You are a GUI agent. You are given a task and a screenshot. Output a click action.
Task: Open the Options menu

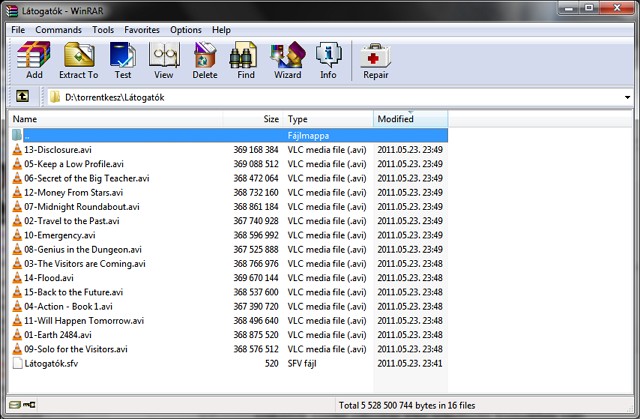tap(186, 30)
